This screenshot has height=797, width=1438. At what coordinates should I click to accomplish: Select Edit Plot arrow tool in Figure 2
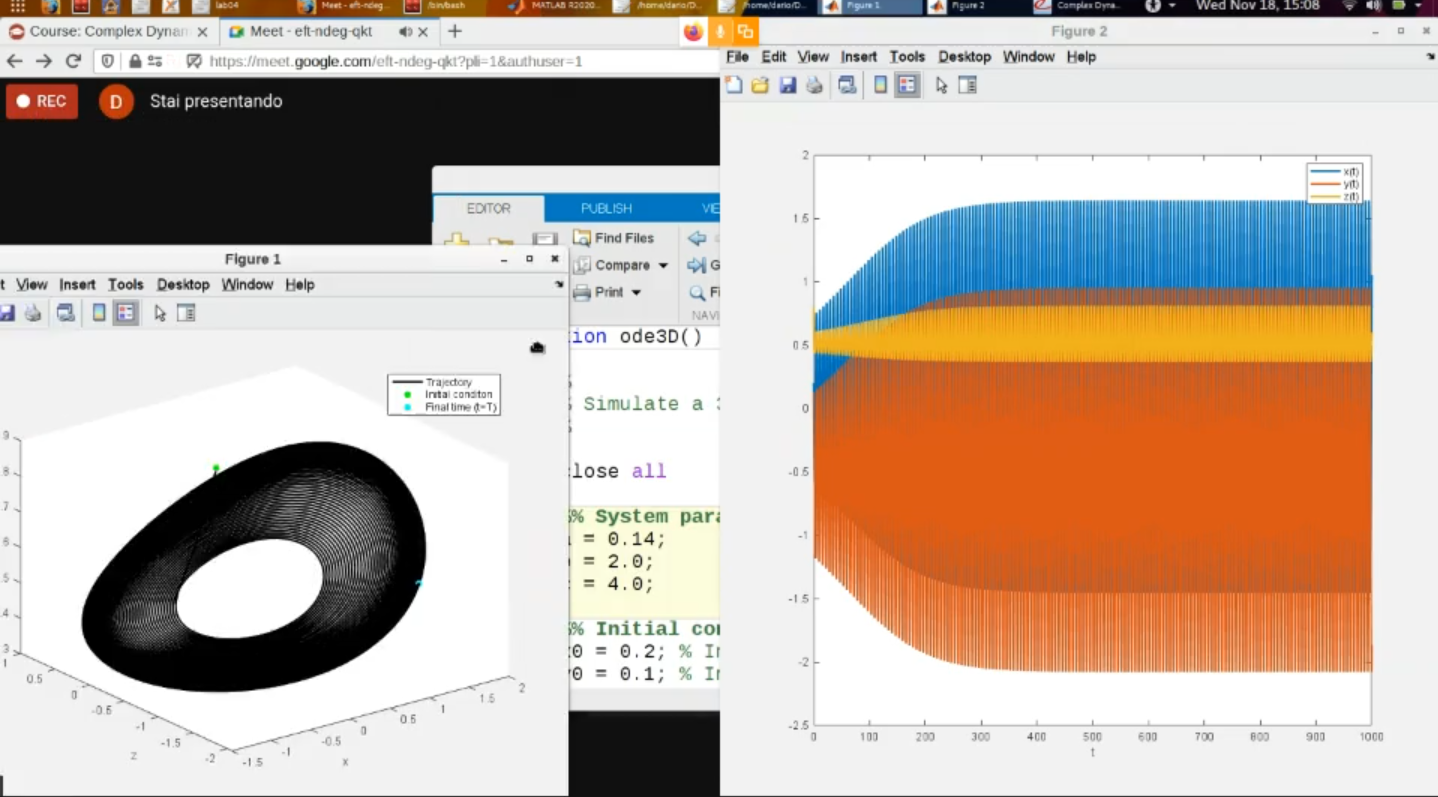tap(941, 86)
